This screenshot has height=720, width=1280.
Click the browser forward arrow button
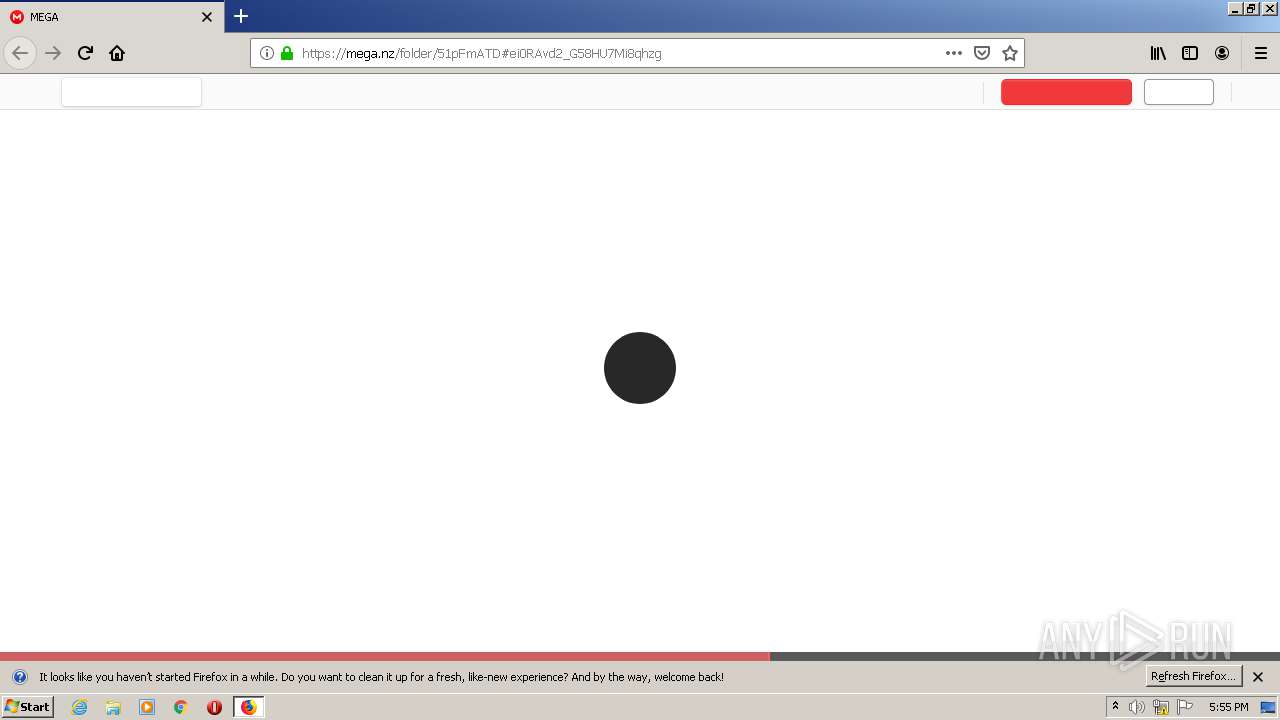[x=53, y=53]
